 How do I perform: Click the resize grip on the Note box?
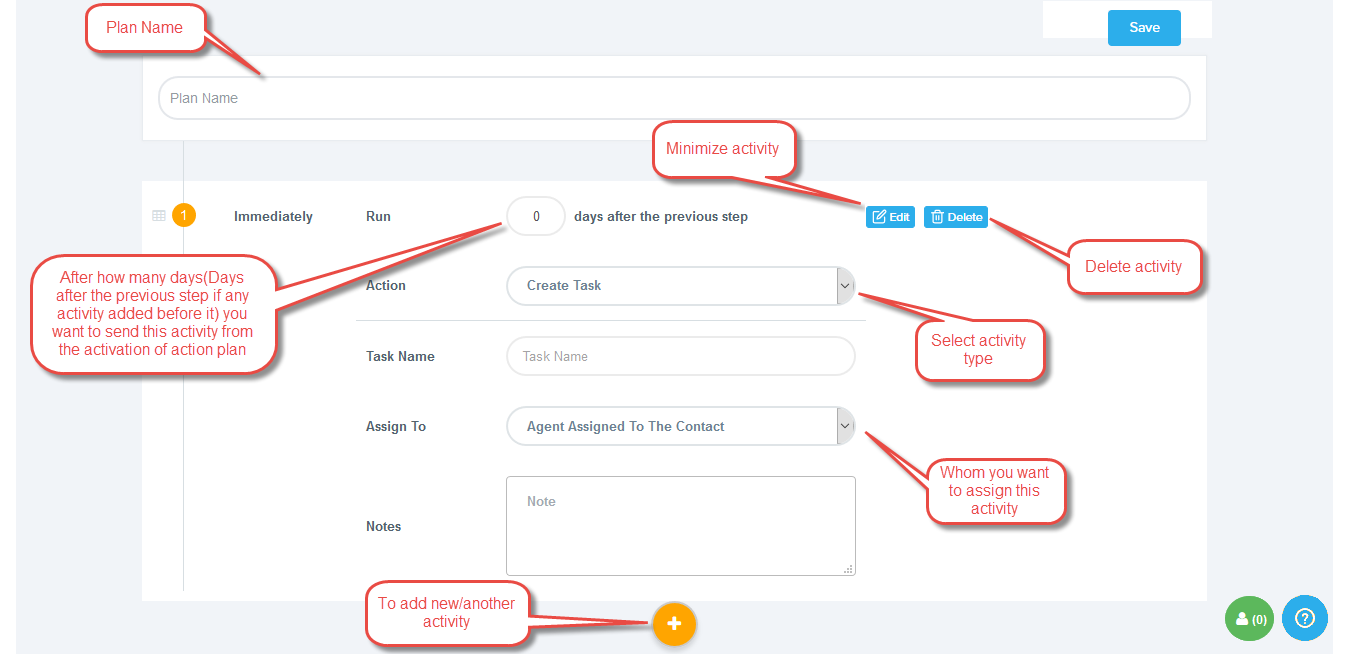848,568
